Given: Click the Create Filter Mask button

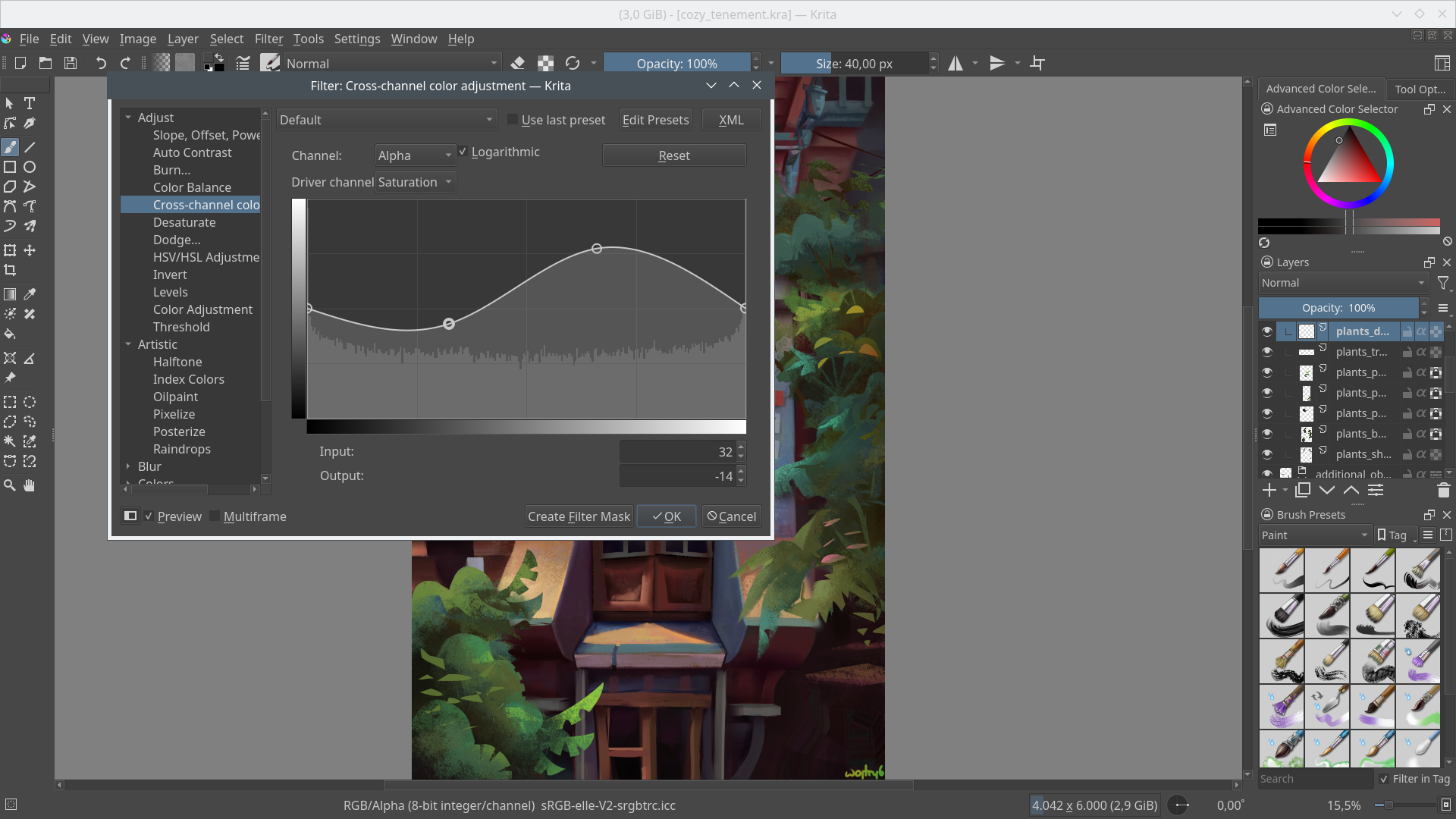Looking at the screenshot, I should (x=578, y=516).
